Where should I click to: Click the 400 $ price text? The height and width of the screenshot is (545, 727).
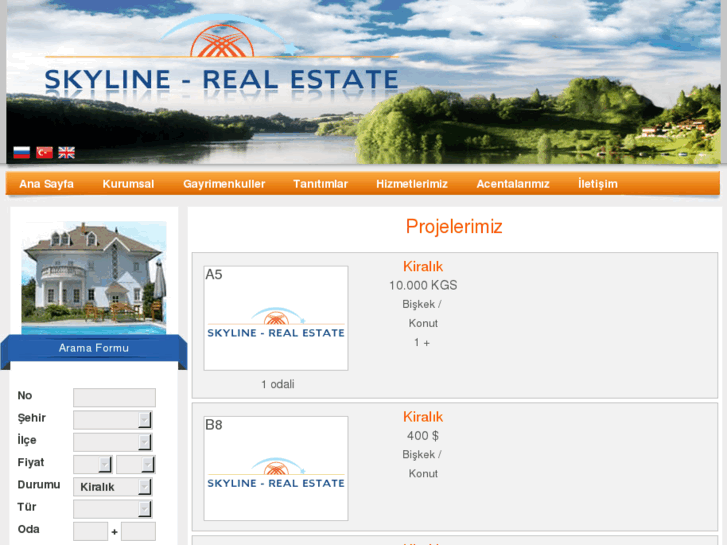[423, 436]
